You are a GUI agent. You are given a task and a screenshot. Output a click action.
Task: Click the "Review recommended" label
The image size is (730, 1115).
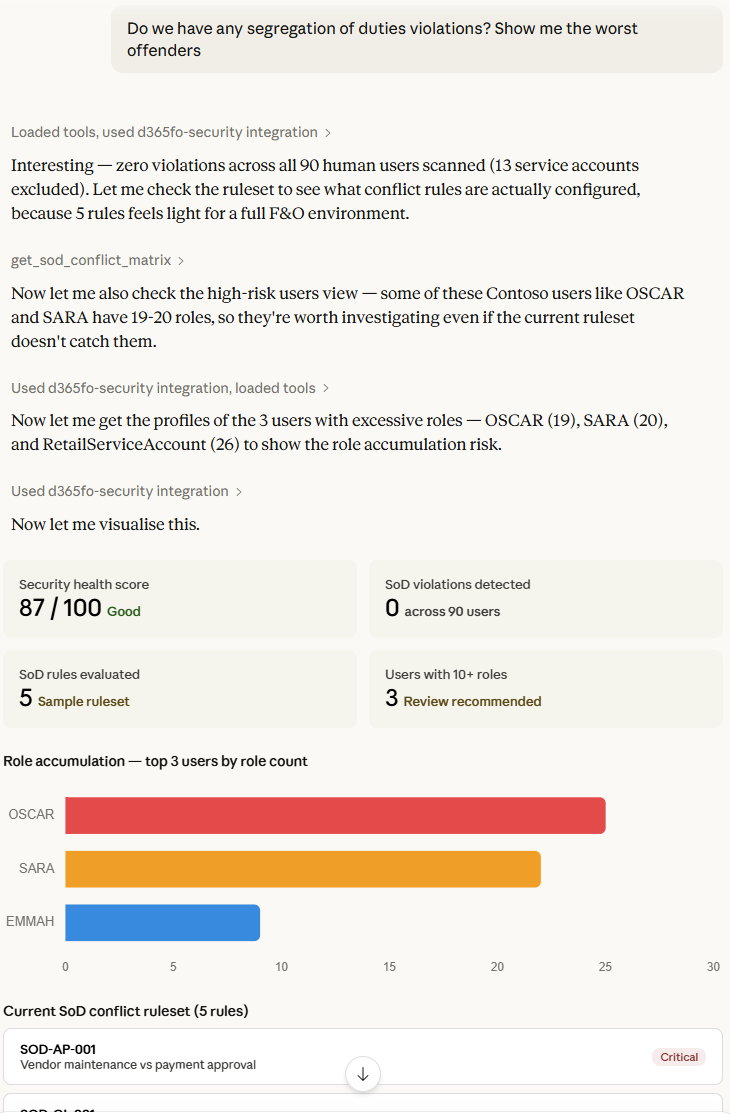(x=472, y=702)
